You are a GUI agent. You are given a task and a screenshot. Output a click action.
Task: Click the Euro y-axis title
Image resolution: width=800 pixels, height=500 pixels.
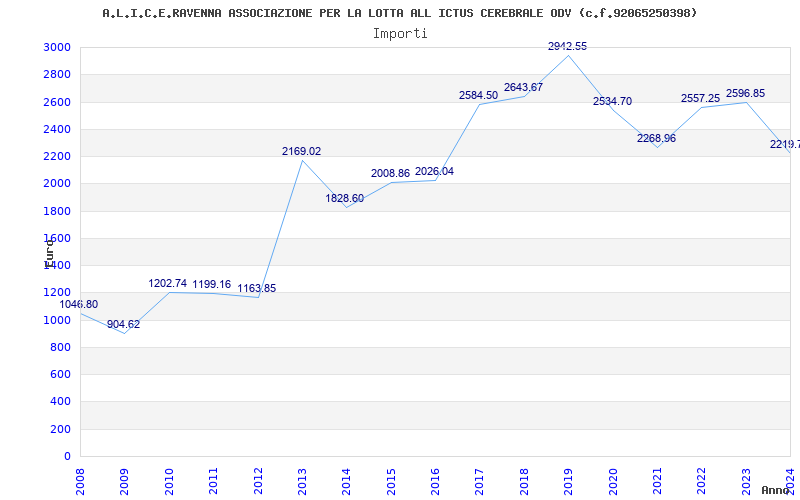coord(48,254)
